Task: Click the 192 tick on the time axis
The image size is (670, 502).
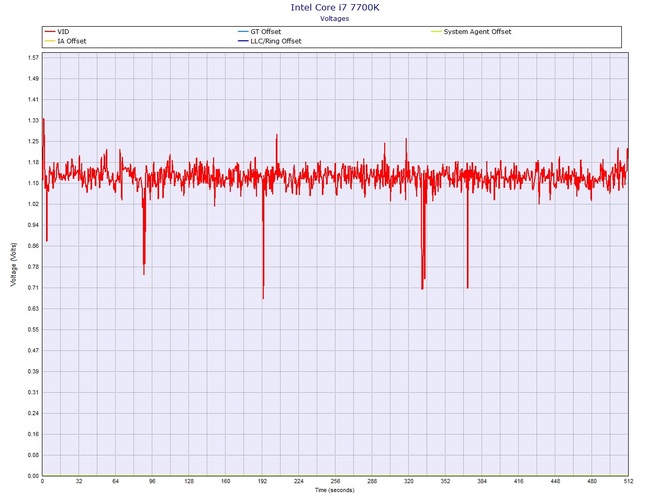Action: (x=262, y=481)
